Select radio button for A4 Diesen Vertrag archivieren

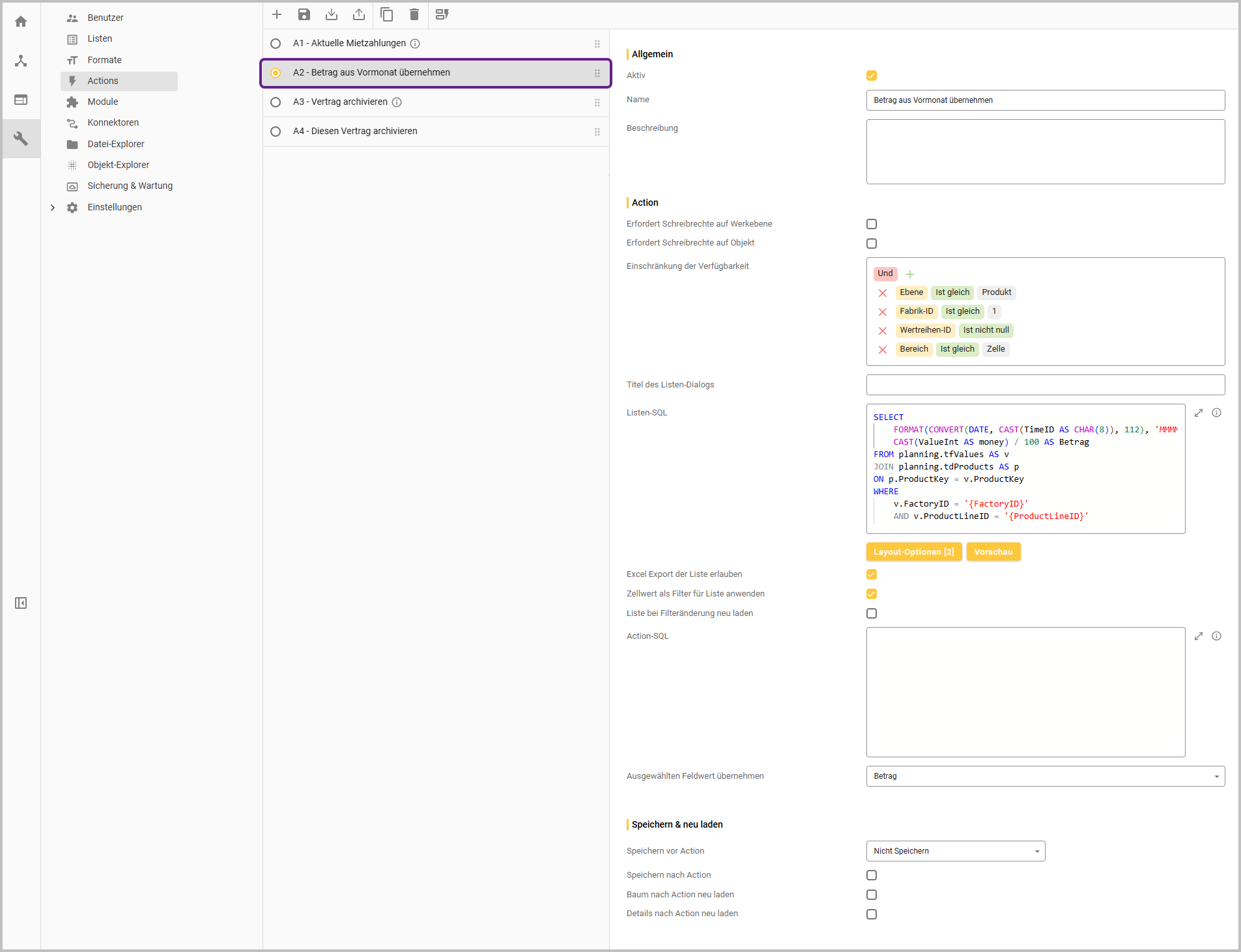click(276, 132)
